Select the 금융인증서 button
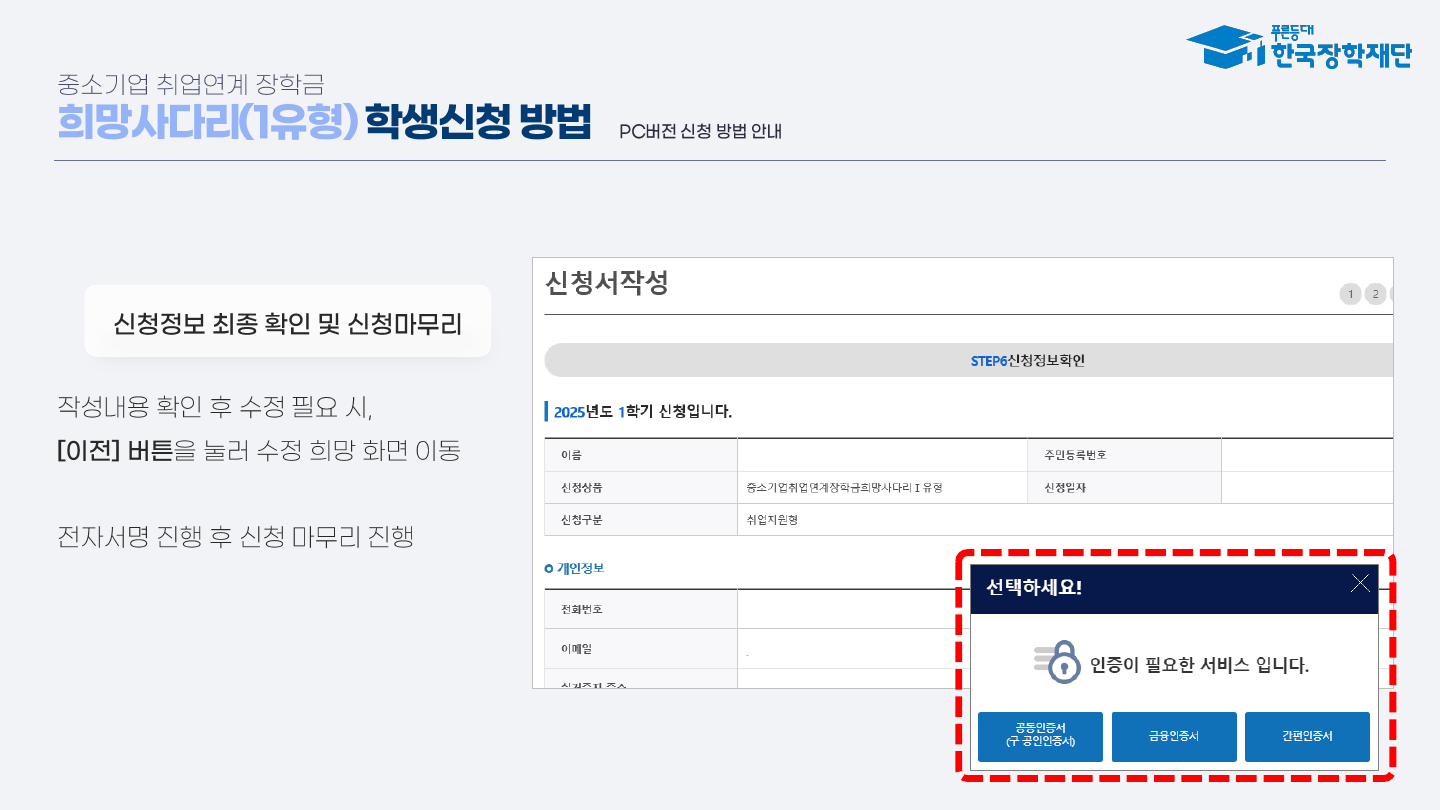Screen dimensions: 1440x810 point(1174,737)
